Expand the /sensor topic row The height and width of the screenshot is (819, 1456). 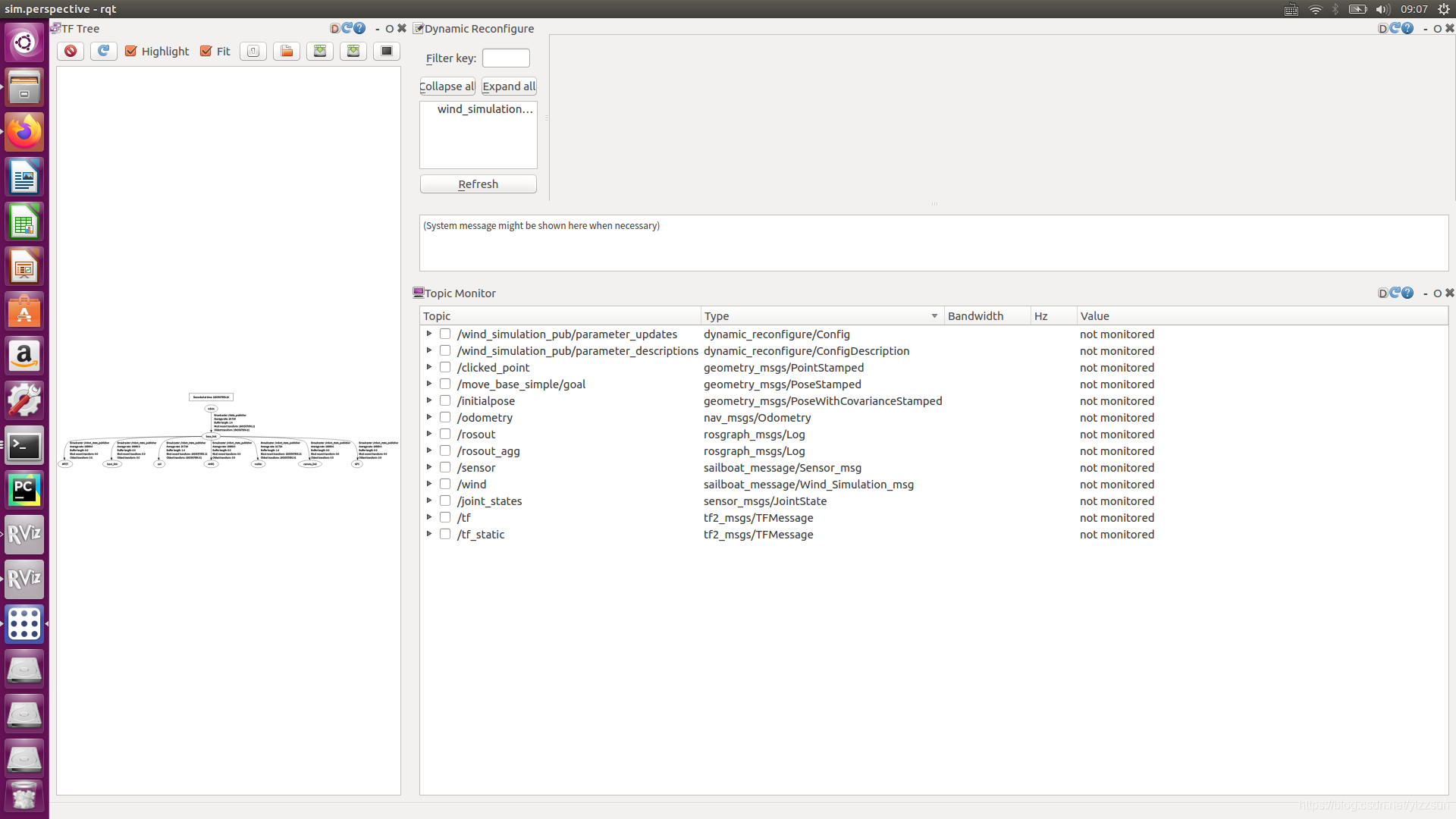[x=429, y=467]
